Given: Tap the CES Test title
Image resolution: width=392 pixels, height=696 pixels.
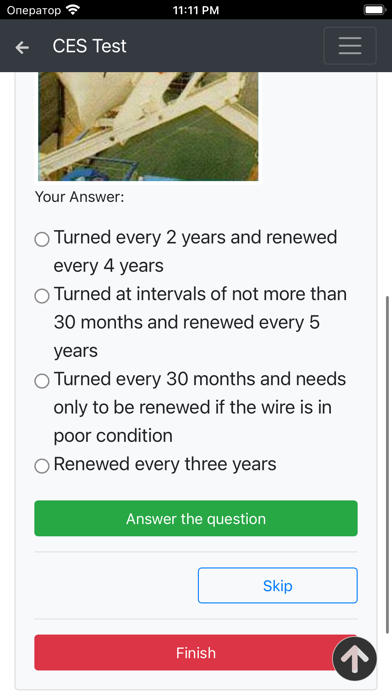Looking at the screenshot, I should click(89, 46).
